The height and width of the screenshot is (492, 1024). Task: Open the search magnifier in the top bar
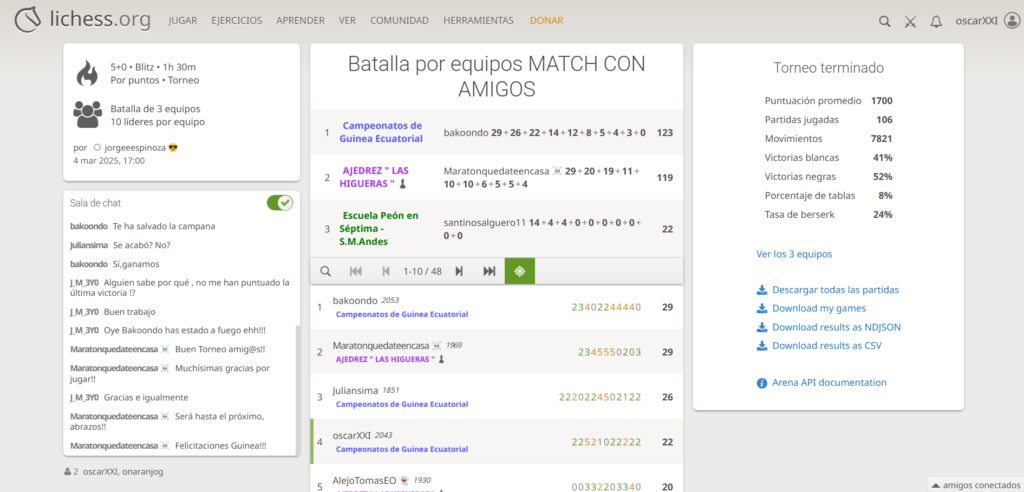tap(884, 21)
